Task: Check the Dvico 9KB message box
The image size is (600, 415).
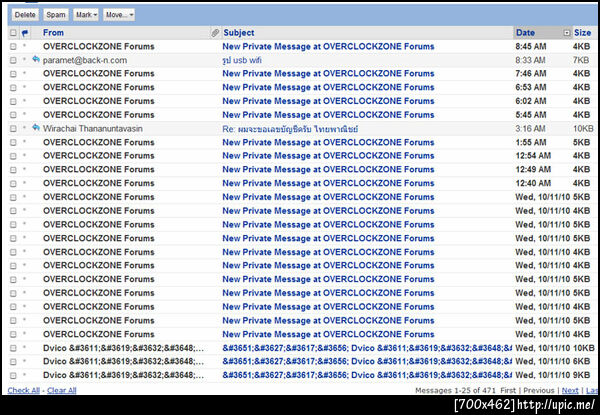Action: pos(13,376)
